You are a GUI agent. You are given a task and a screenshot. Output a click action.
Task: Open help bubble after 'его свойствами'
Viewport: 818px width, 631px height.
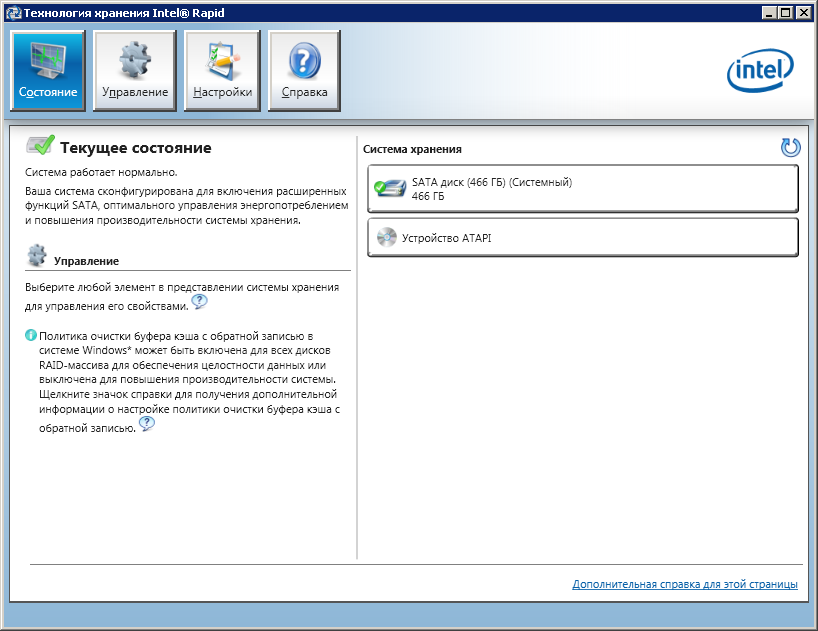coord(199,302)
